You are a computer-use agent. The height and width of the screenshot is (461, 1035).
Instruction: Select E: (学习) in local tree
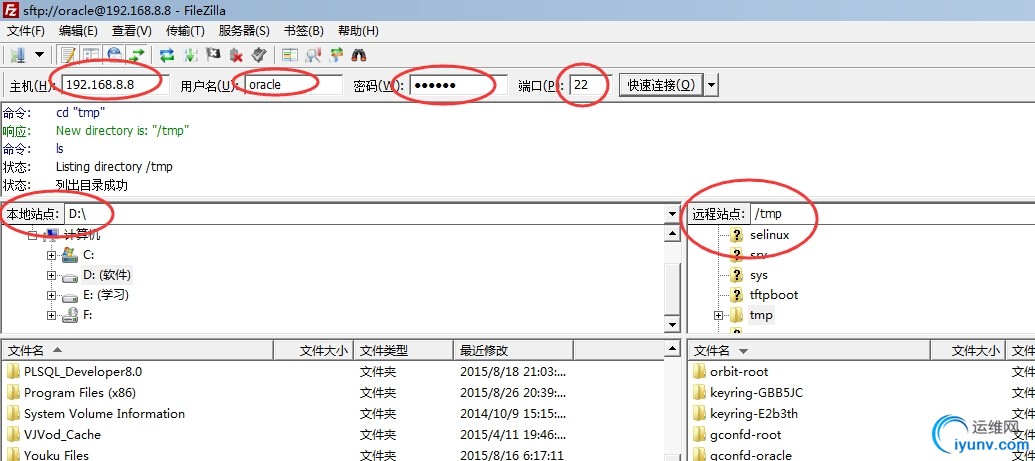pos(106,295)
